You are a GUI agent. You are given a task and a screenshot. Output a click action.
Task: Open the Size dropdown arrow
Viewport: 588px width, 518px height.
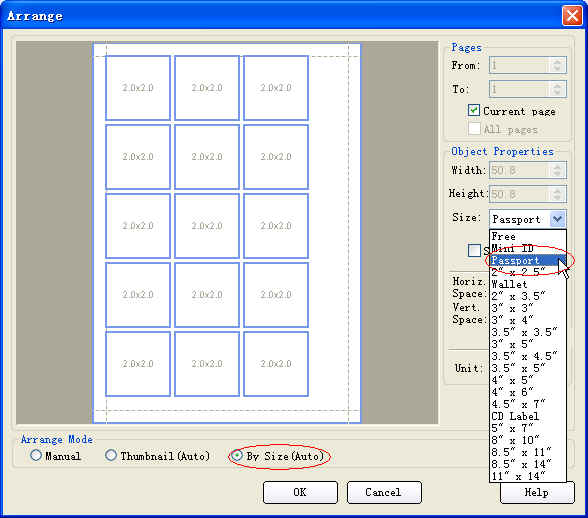click(557, 219)
